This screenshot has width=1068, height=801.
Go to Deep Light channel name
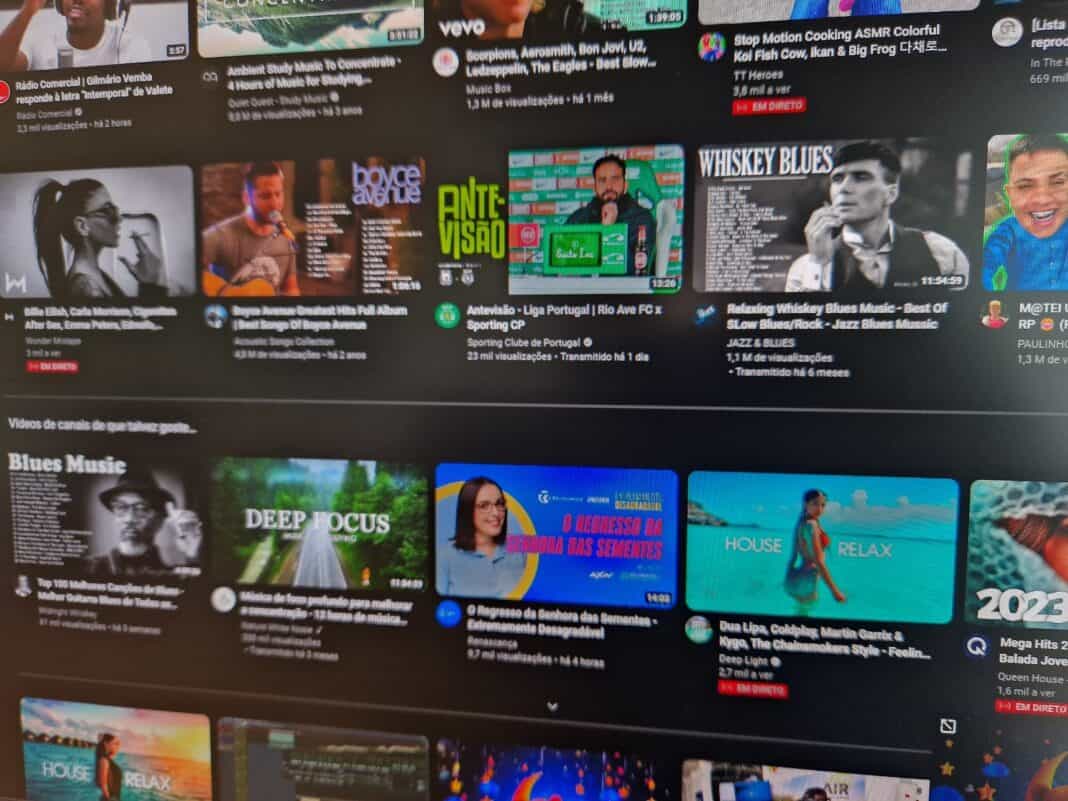pyautogui.click(x=743, y=660)
